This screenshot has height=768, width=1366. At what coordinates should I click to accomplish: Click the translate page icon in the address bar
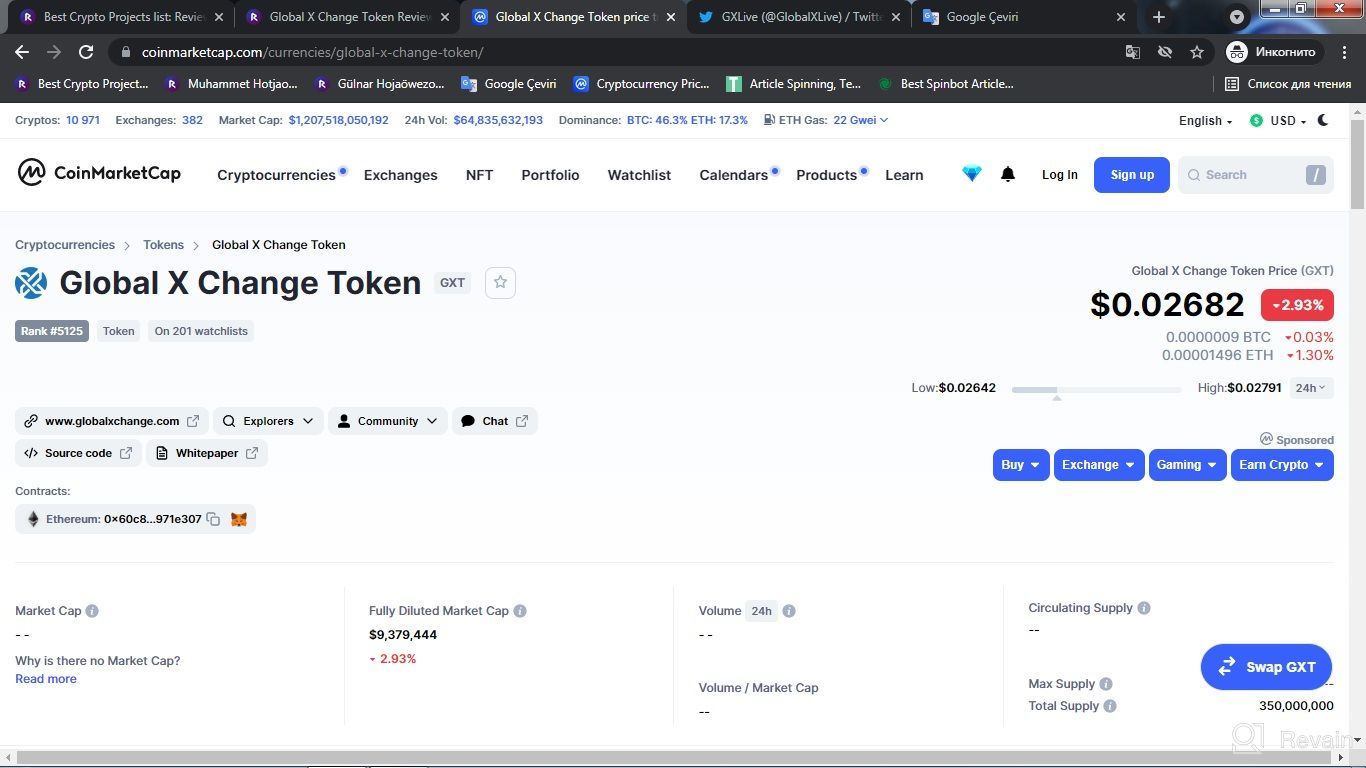(1133, 52)
